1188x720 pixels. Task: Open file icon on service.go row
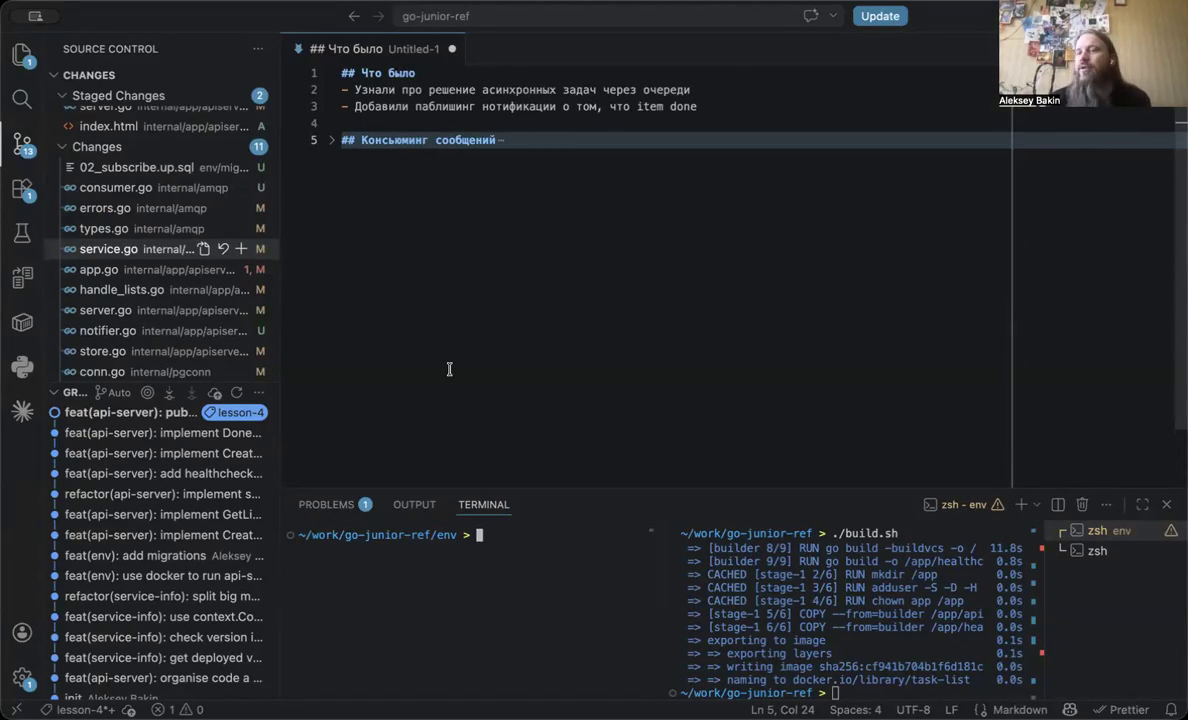[x=204, y=249]
